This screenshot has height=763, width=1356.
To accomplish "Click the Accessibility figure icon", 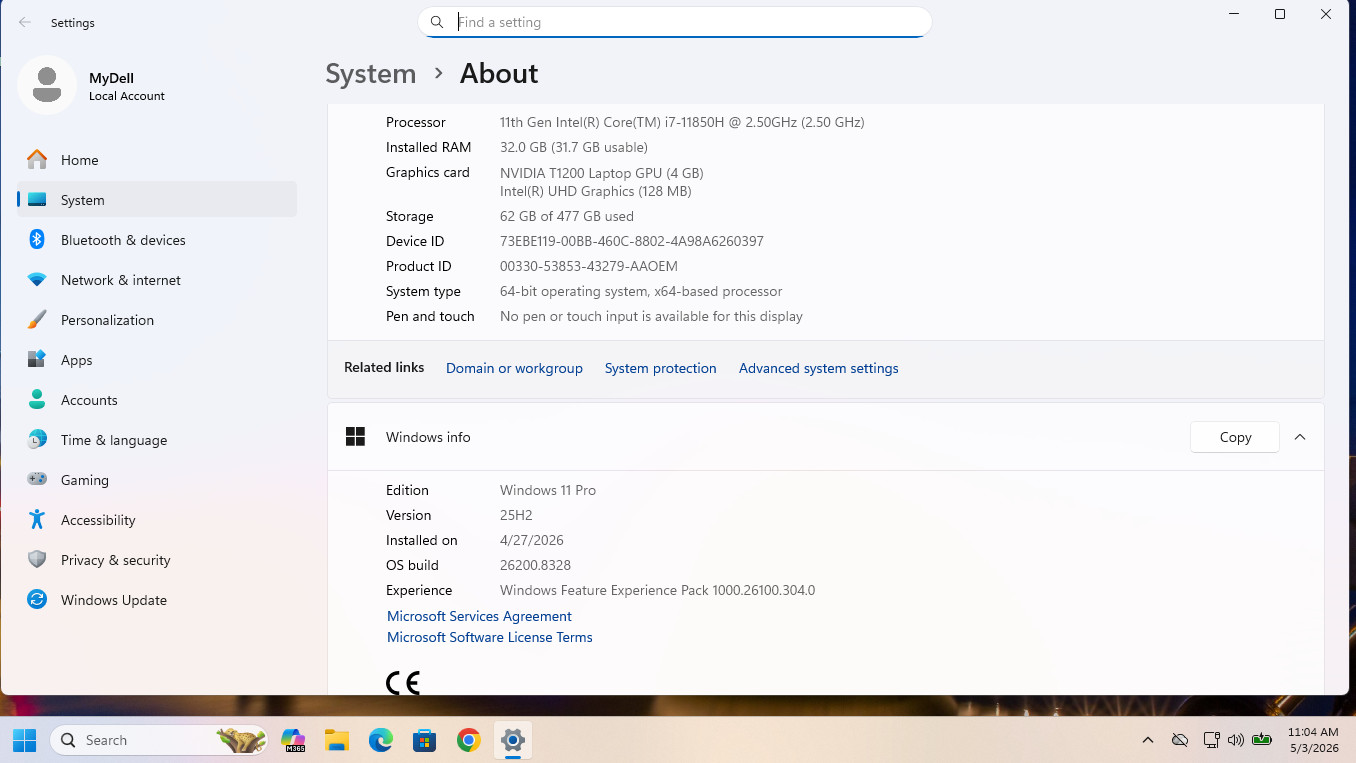I will 37,520.
